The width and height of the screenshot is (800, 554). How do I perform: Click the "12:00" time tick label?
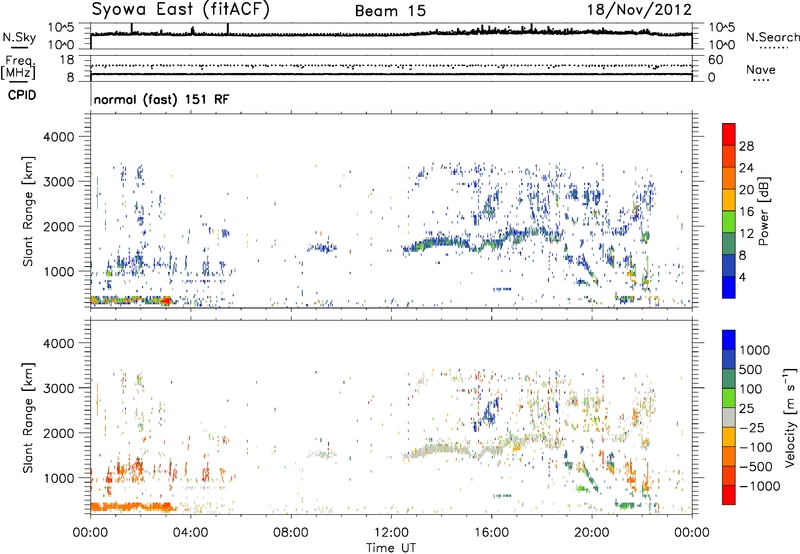click(391, 533)
